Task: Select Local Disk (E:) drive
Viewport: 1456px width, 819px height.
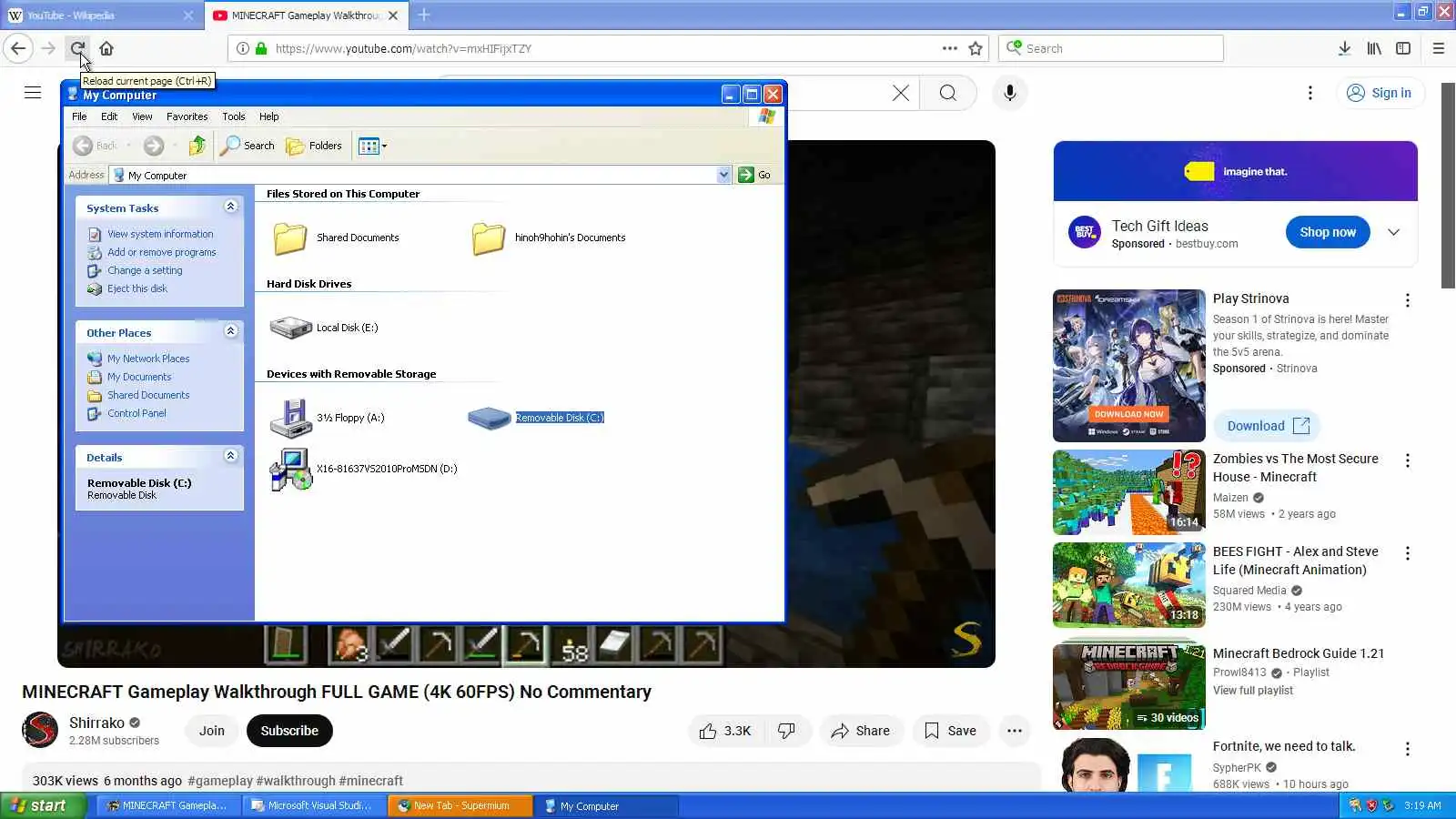Action: 324,328
